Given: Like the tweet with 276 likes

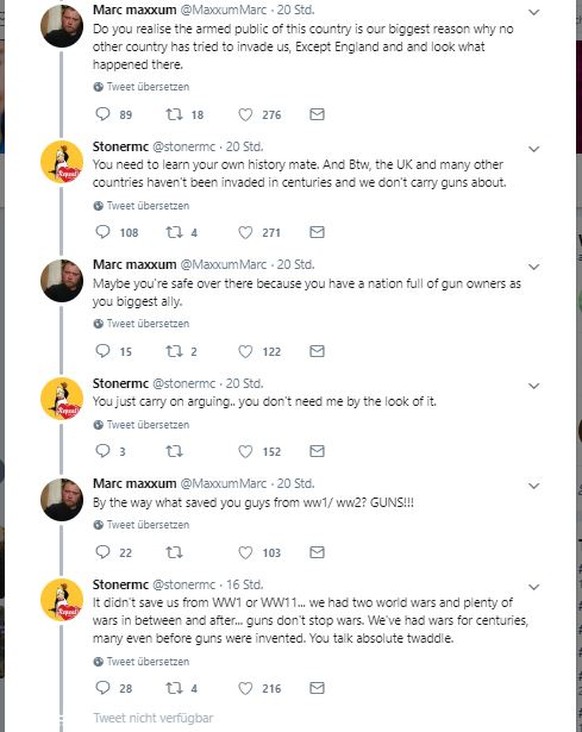Looking at the screenshot, I should (245, 114).
